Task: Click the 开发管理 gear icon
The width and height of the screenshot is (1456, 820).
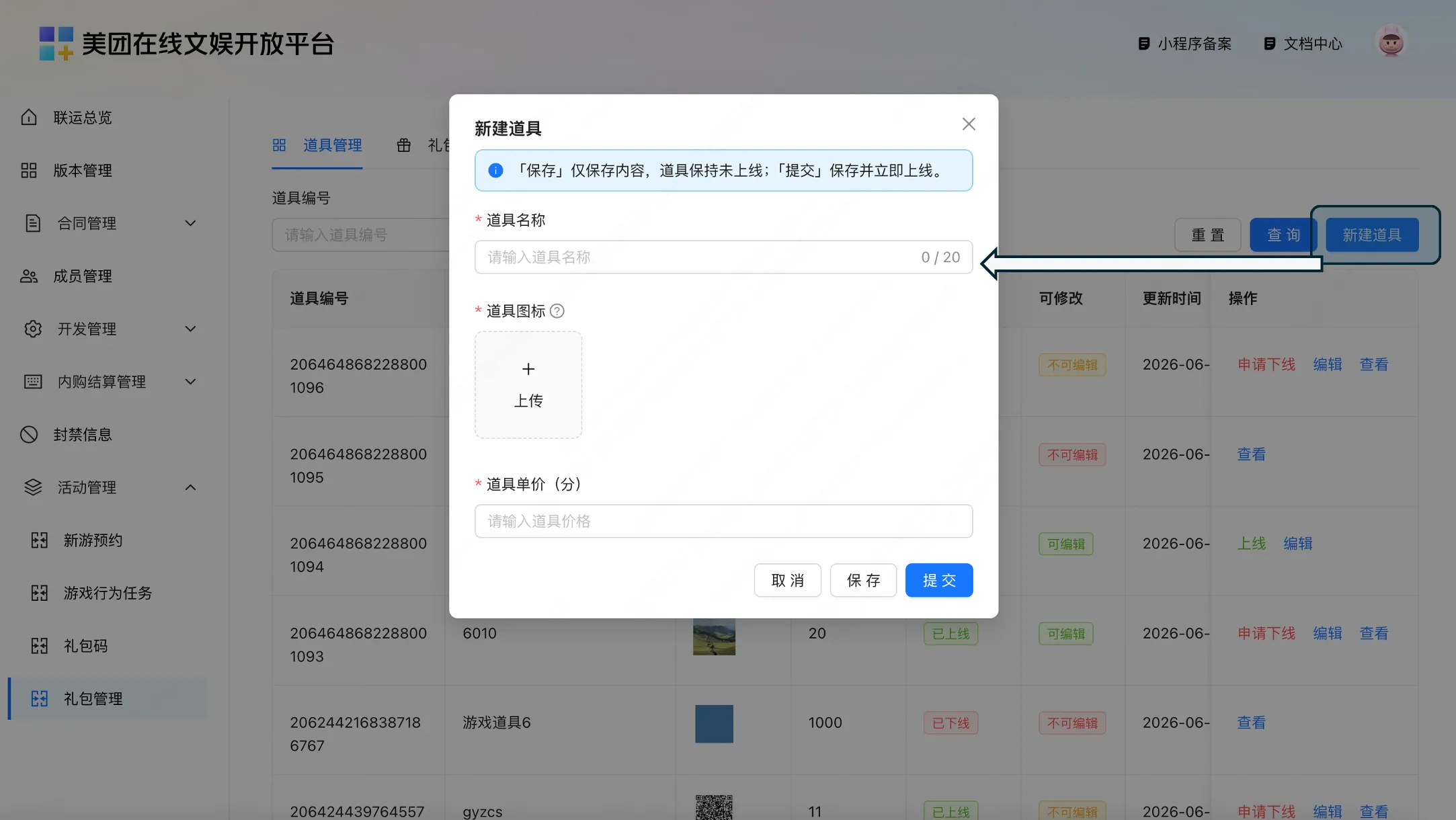Action: [x=33, y=329]
